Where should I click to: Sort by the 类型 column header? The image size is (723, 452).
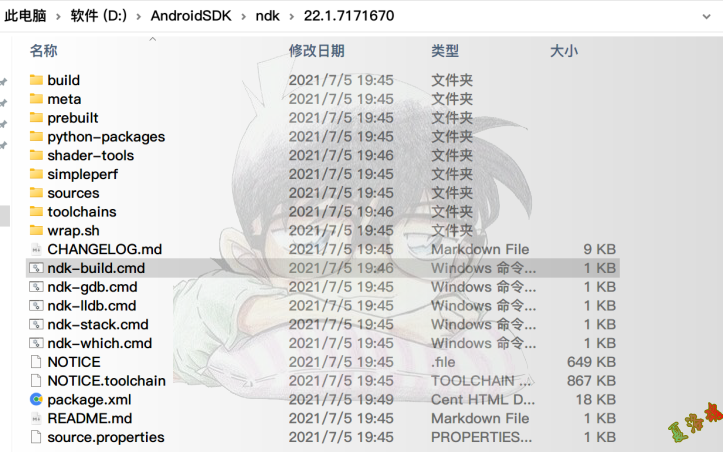pos(445,51)
